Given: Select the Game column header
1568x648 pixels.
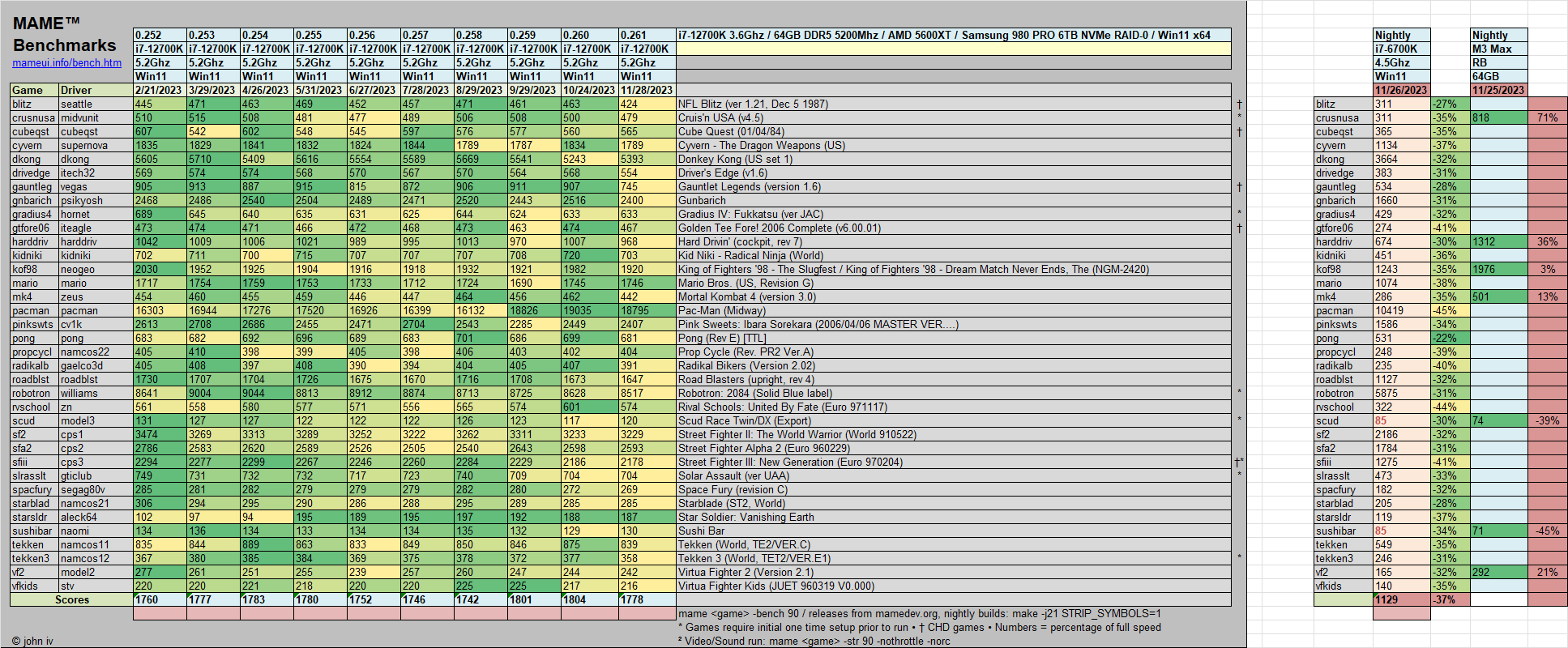Looking at the screenshot, I should pyautogui.click(x=34, y=90).
